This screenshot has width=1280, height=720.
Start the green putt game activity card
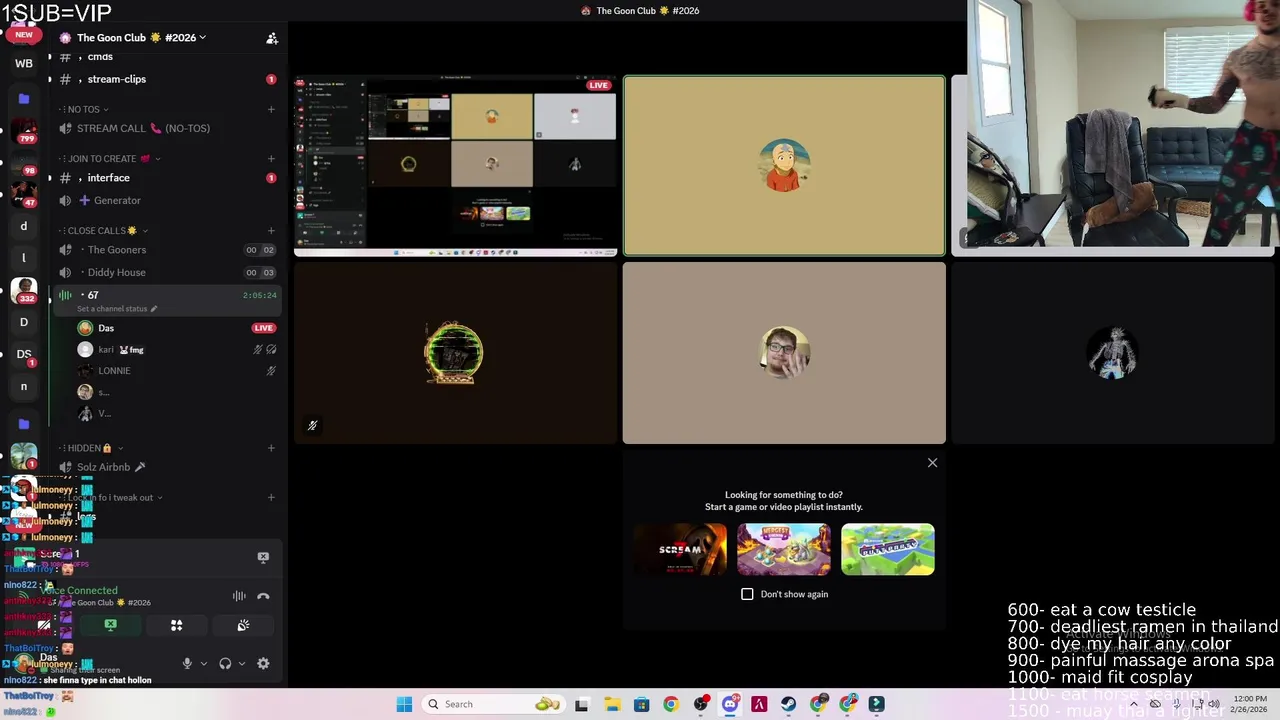888,549
